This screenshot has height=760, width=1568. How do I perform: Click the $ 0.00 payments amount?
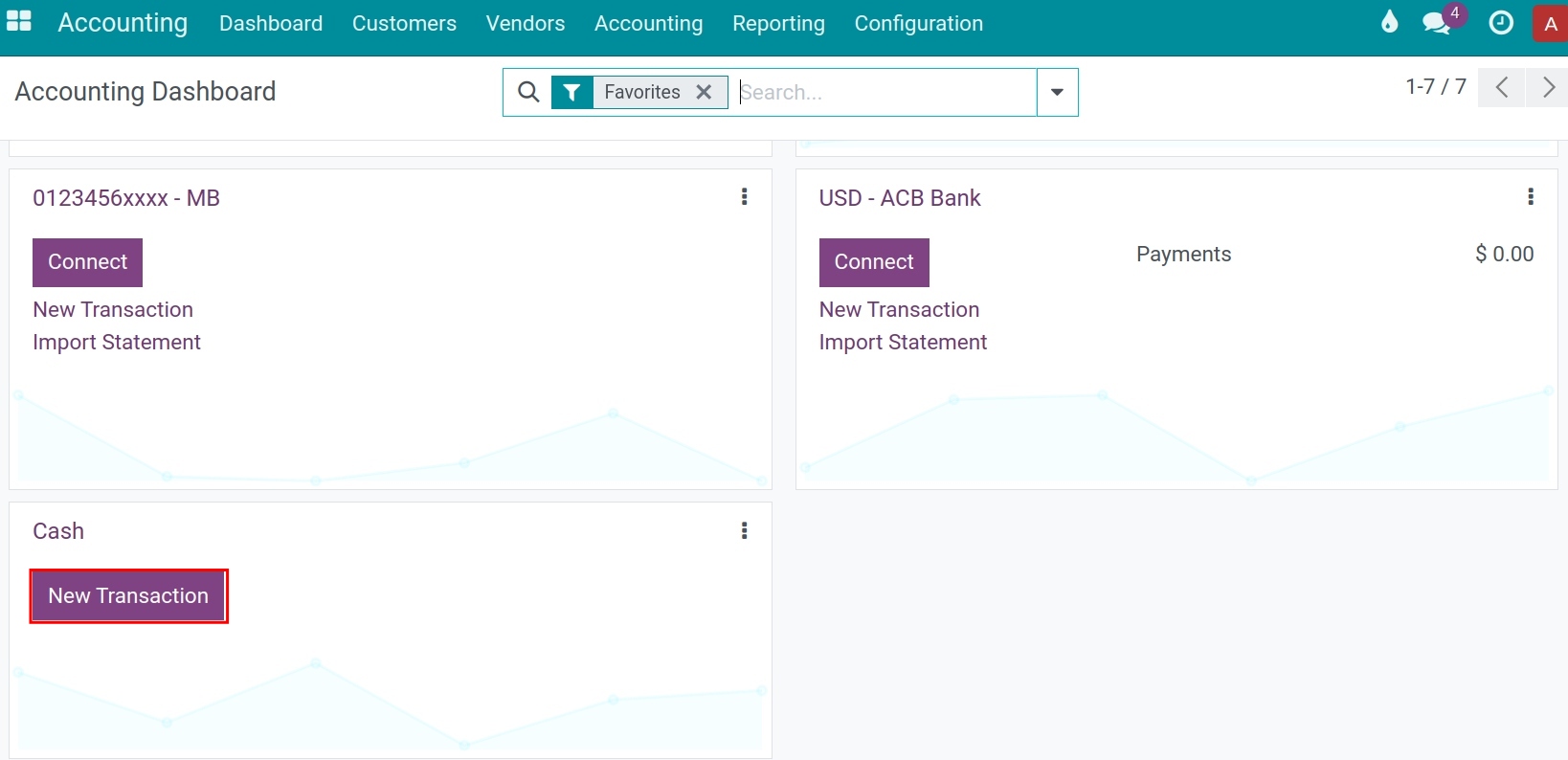tap(1504, 254)
